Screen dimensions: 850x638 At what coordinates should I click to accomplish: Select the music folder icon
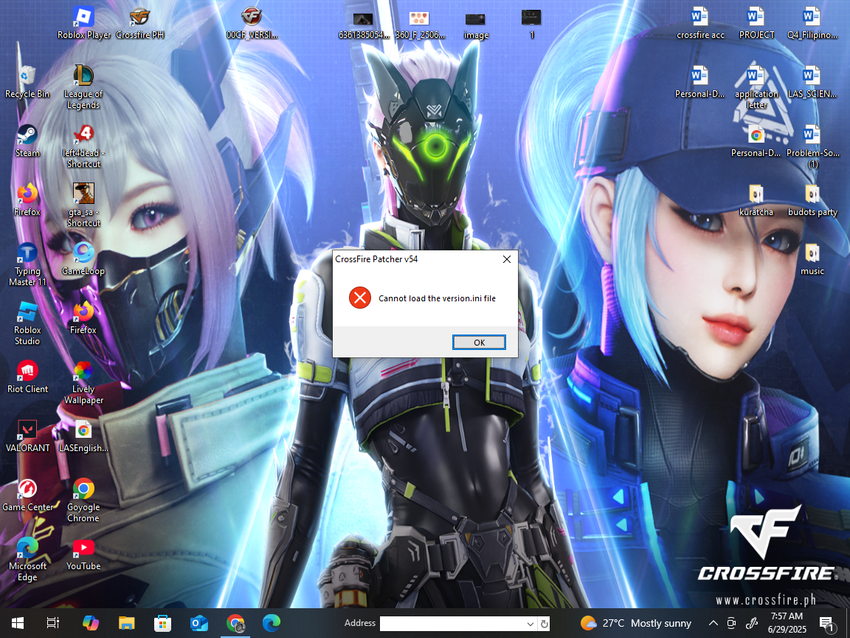812,259
